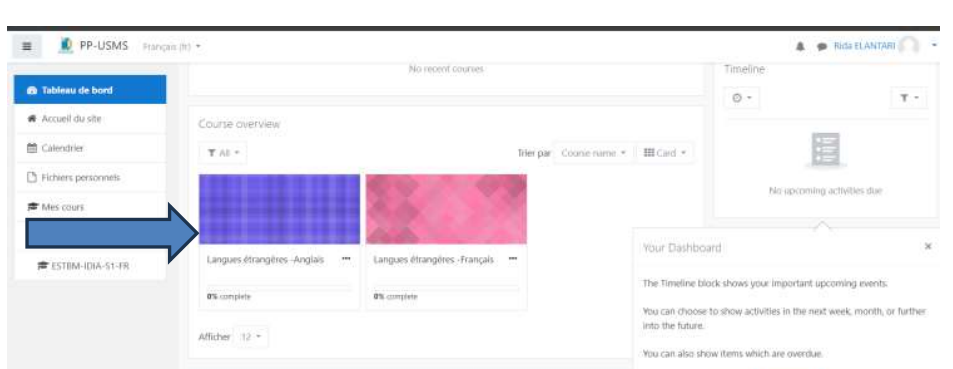Open three-dot menu of Anglais course
953x369 pixels.
click(x=346, y=259)
